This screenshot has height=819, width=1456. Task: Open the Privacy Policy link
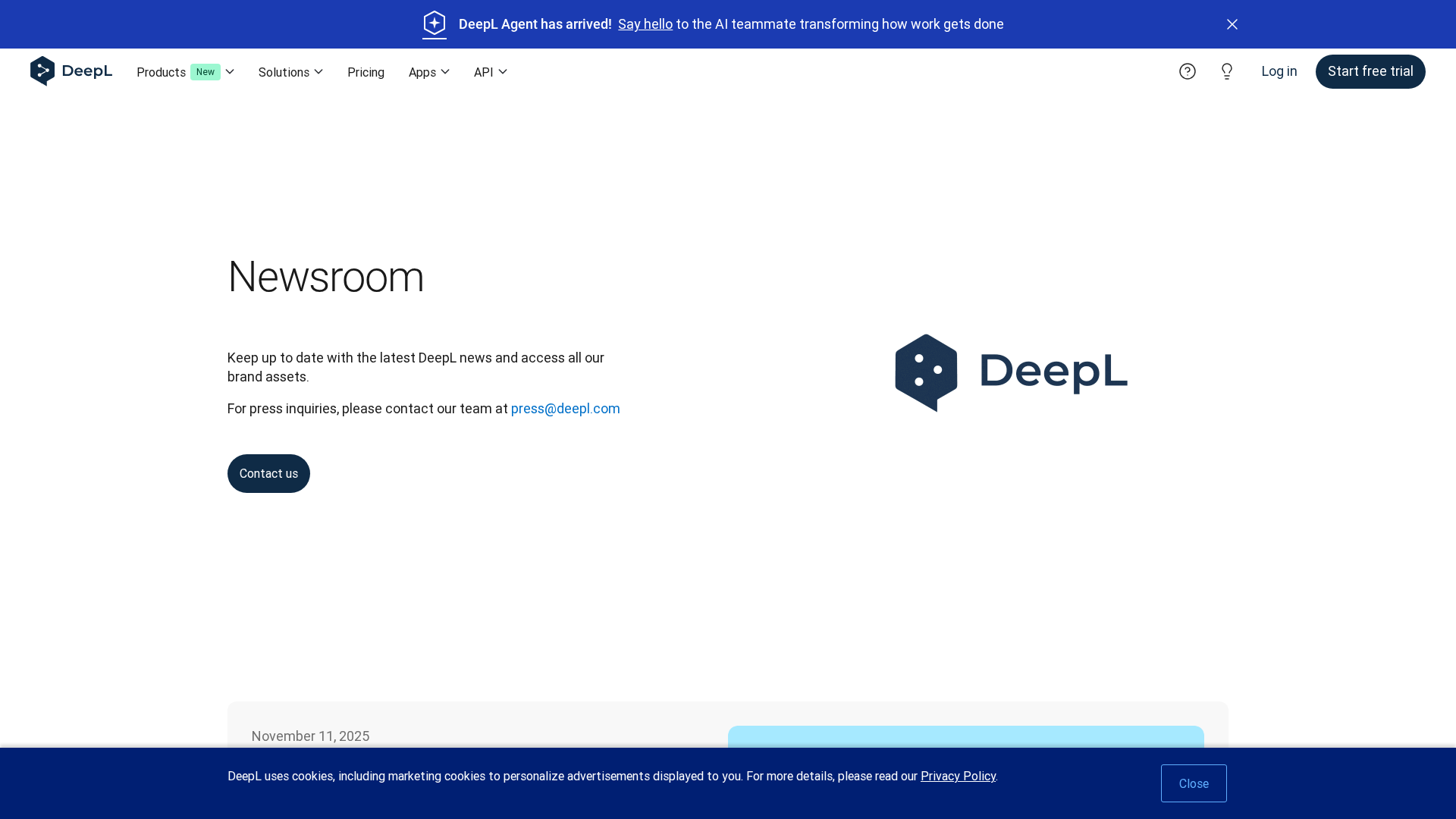tap(958, 776)
